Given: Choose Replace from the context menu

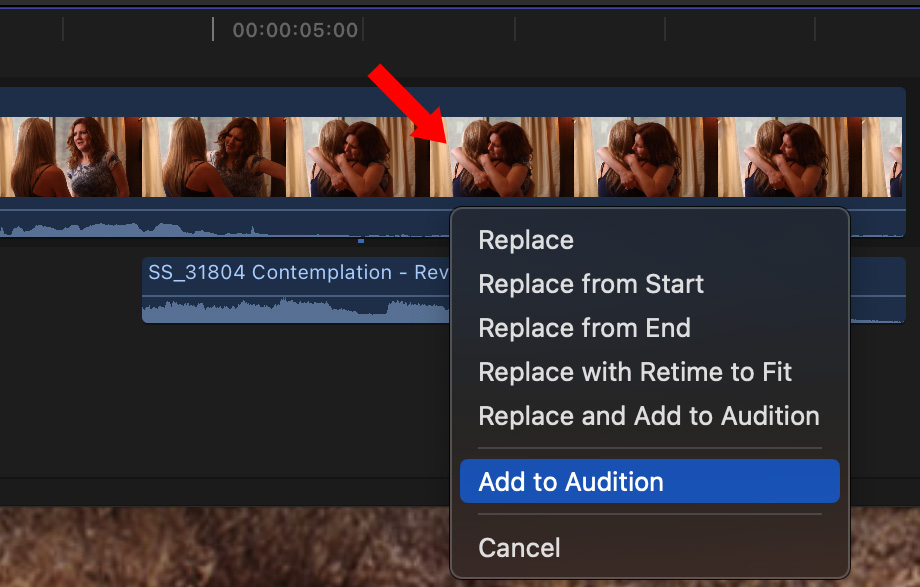Looking at the screenshot, I should (x=526, y=240).
